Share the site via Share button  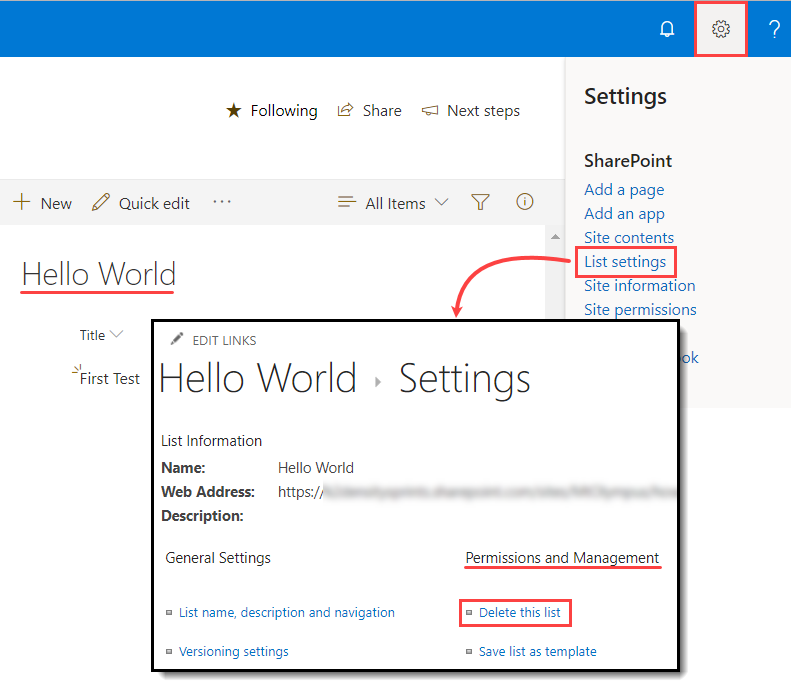(x=369, y=111)
